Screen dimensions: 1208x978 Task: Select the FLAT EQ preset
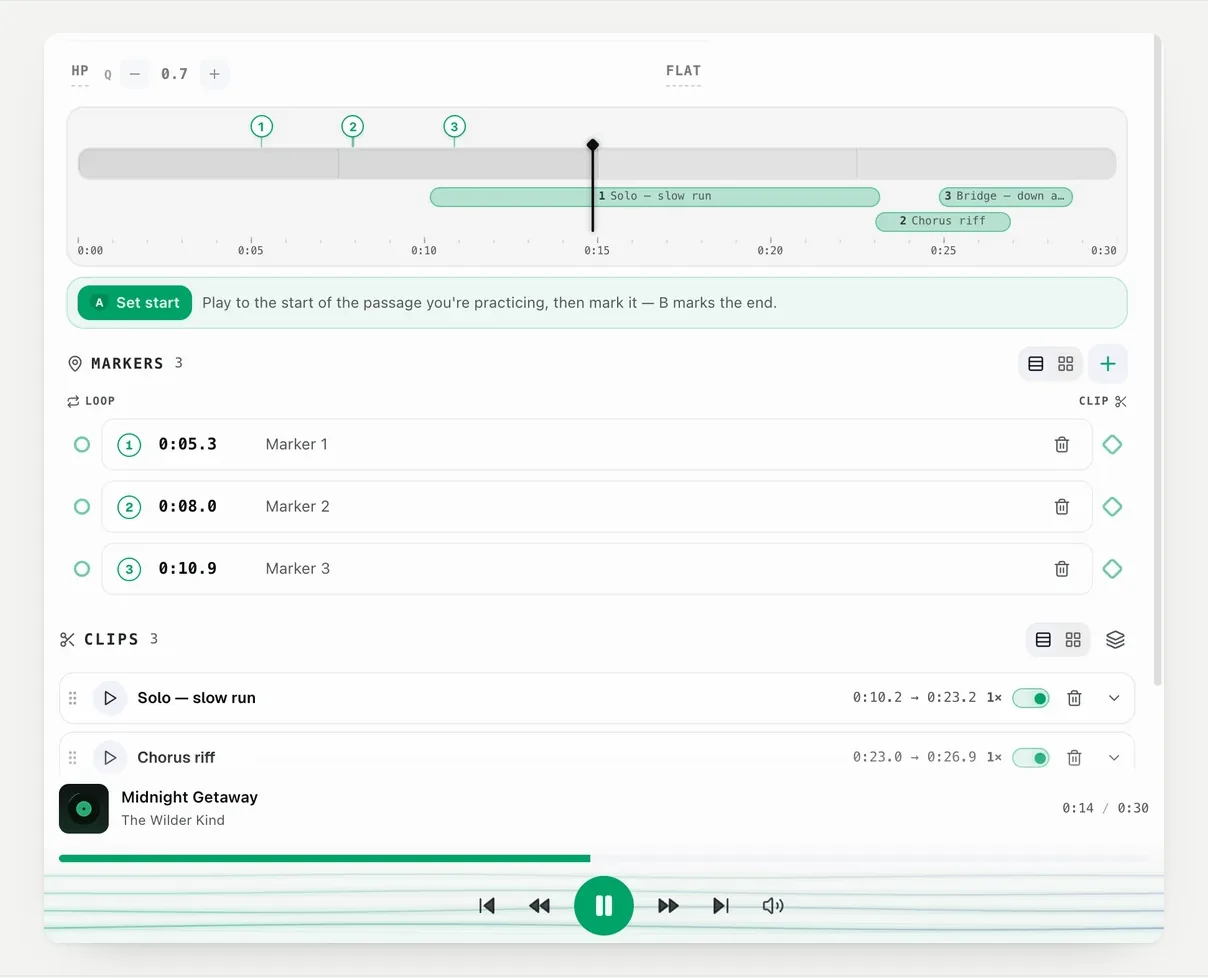[x=684, y=72]
